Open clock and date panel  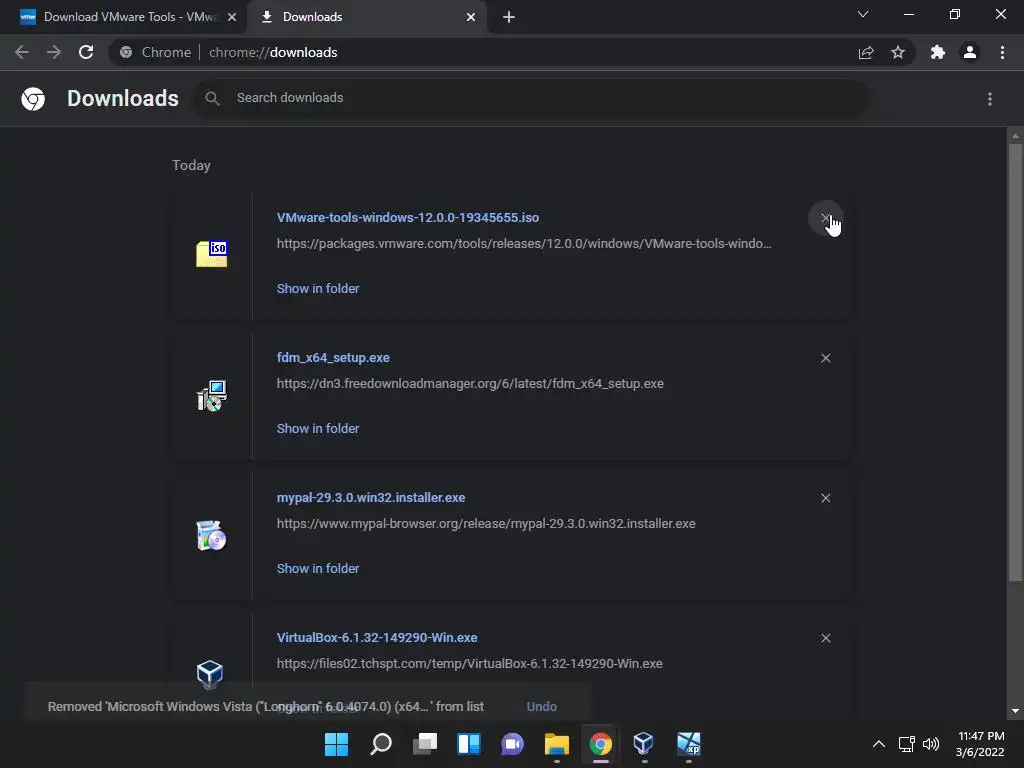(x=980, y=744)
